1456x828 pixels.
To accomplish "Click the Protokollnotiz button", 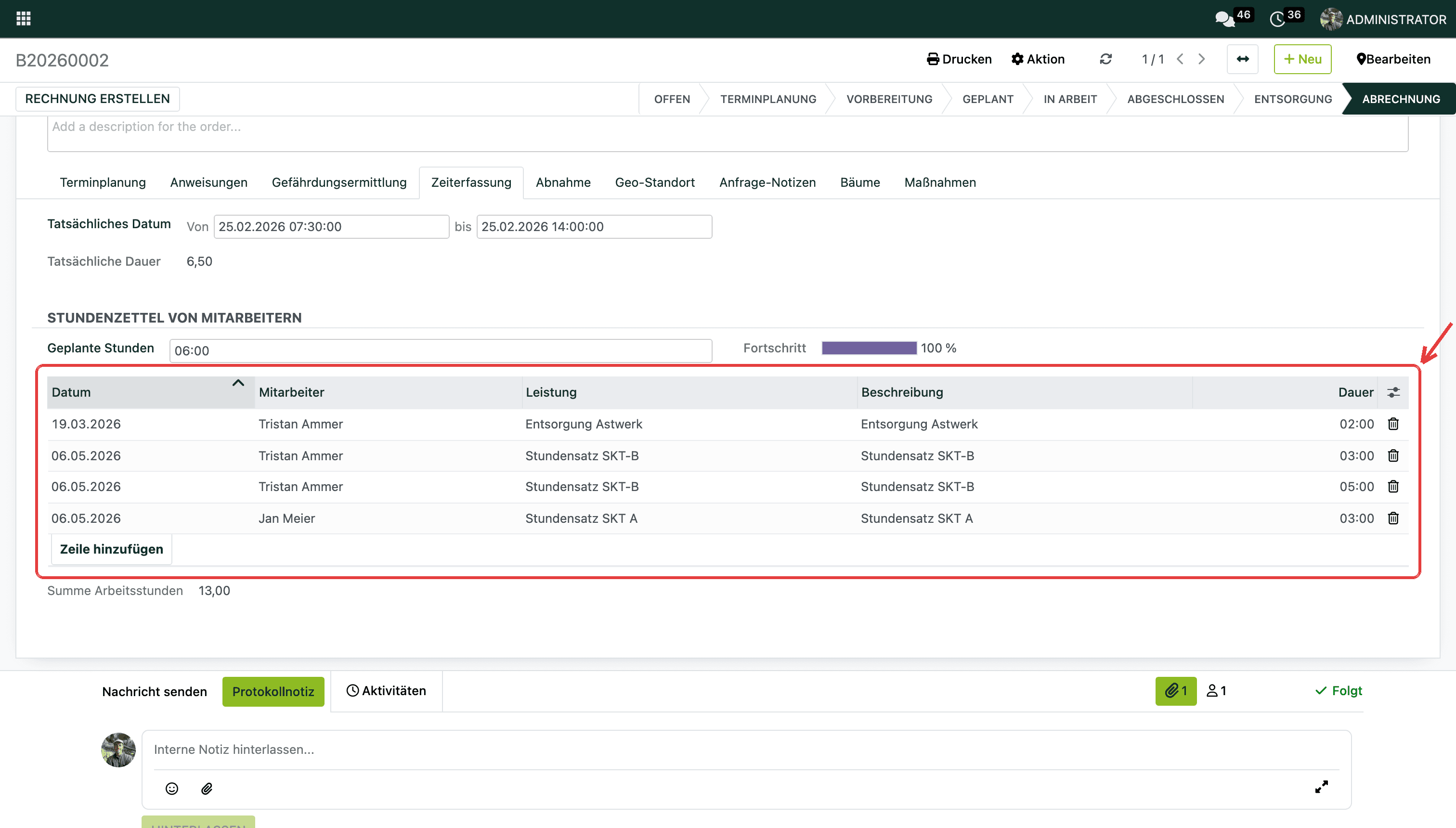I will (x=273, y=691).
